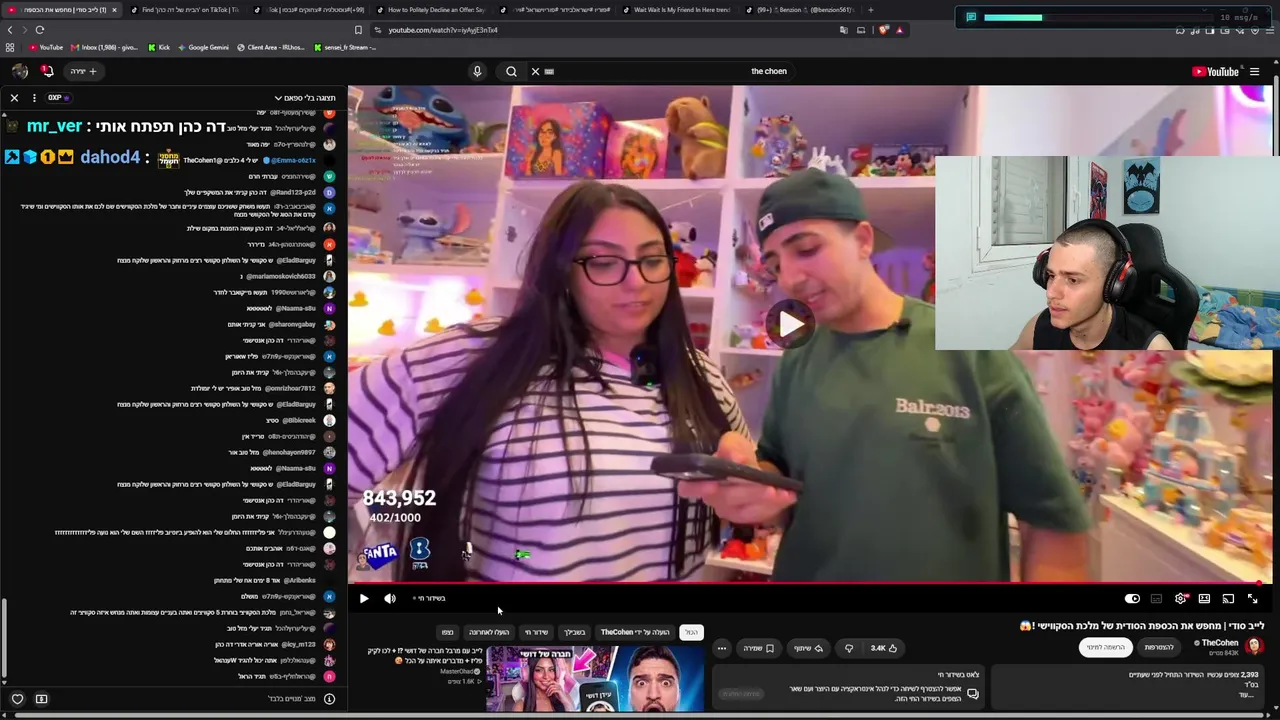Dislike the video
This screenshot has height=720, width=1280.
click(849, 648)
